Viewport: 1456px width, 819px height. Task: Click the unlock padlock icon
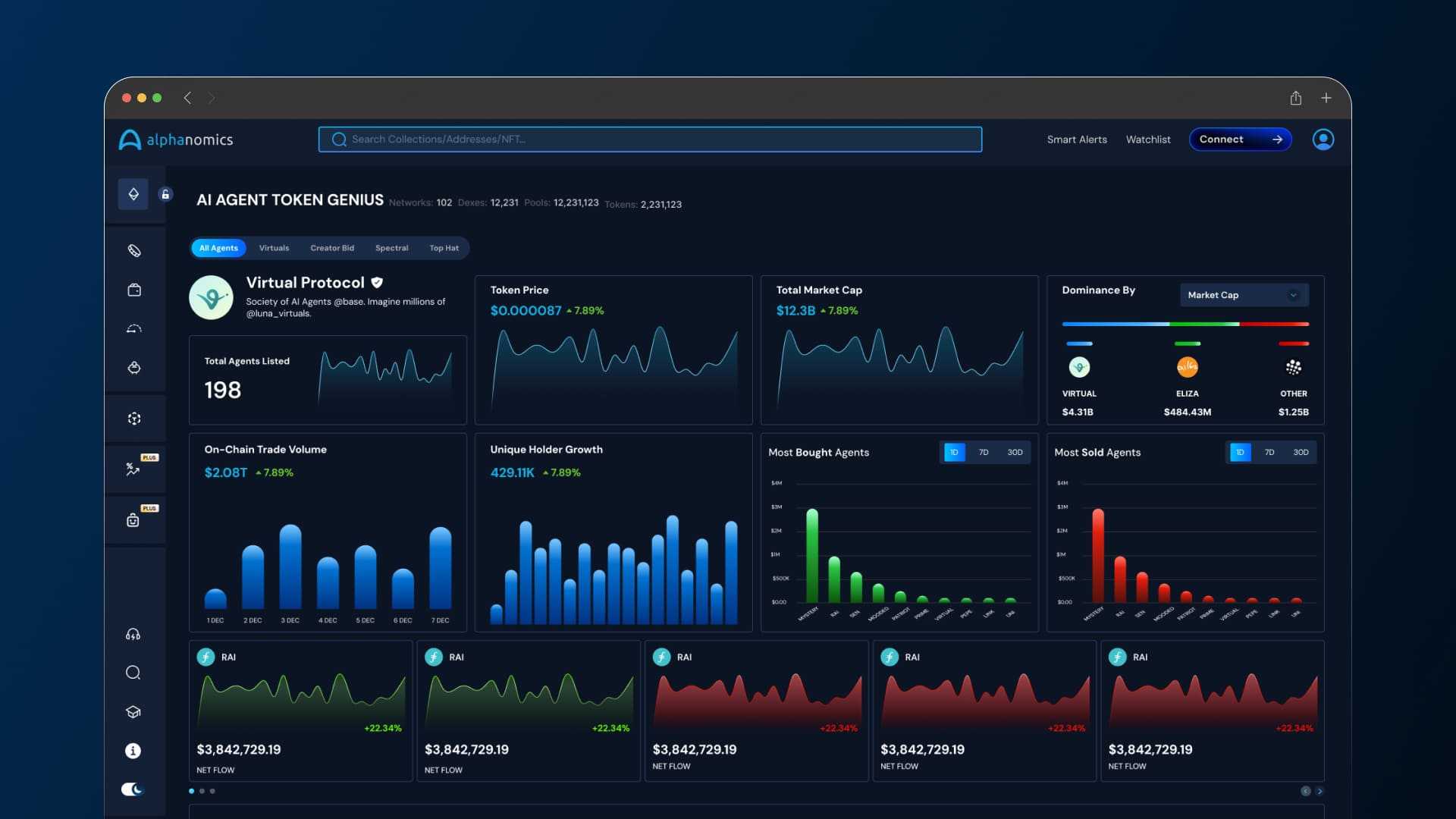click(165, 194)
